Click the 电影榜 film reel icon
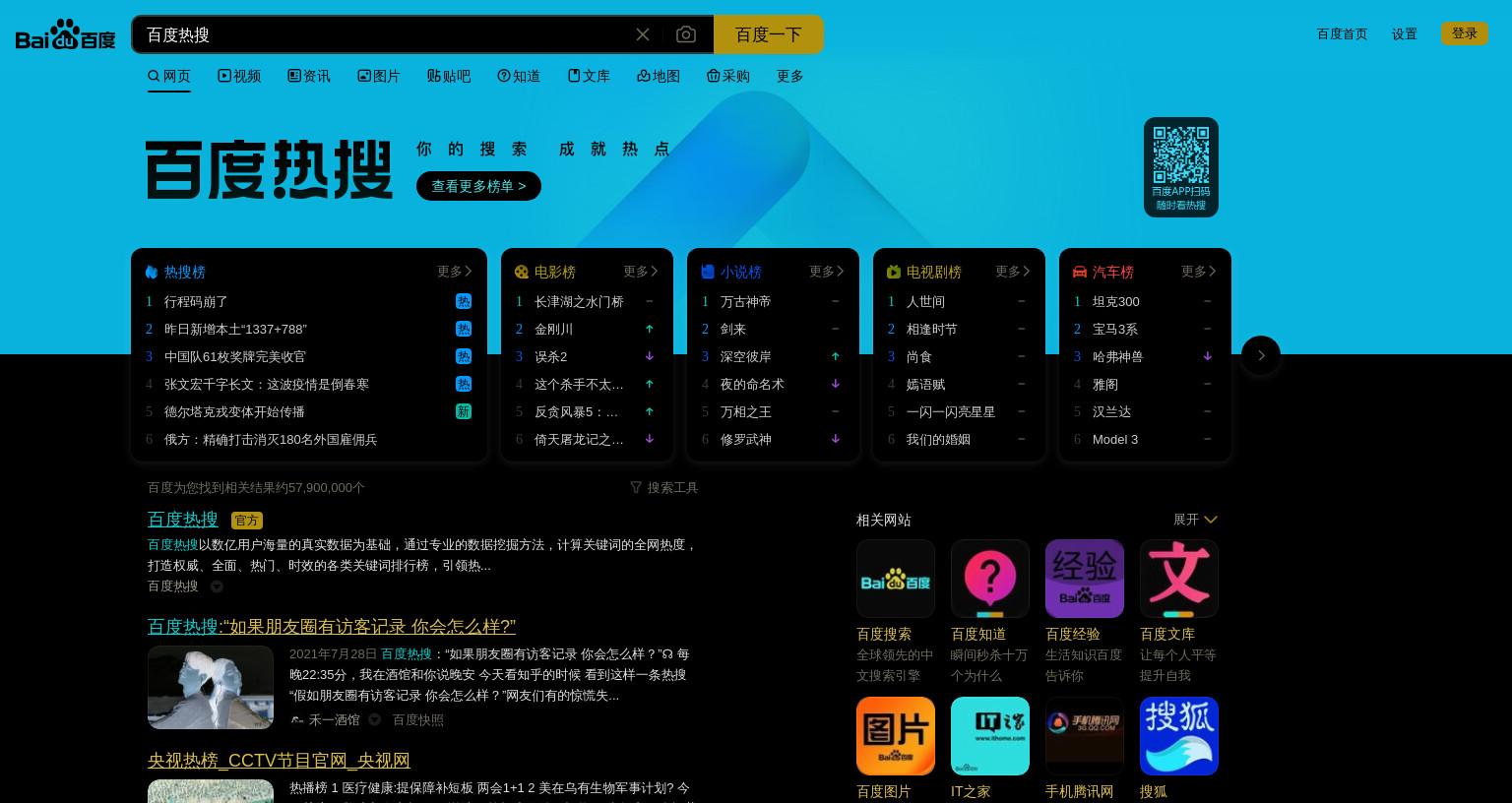1512x803 pixels. [522, 272]
